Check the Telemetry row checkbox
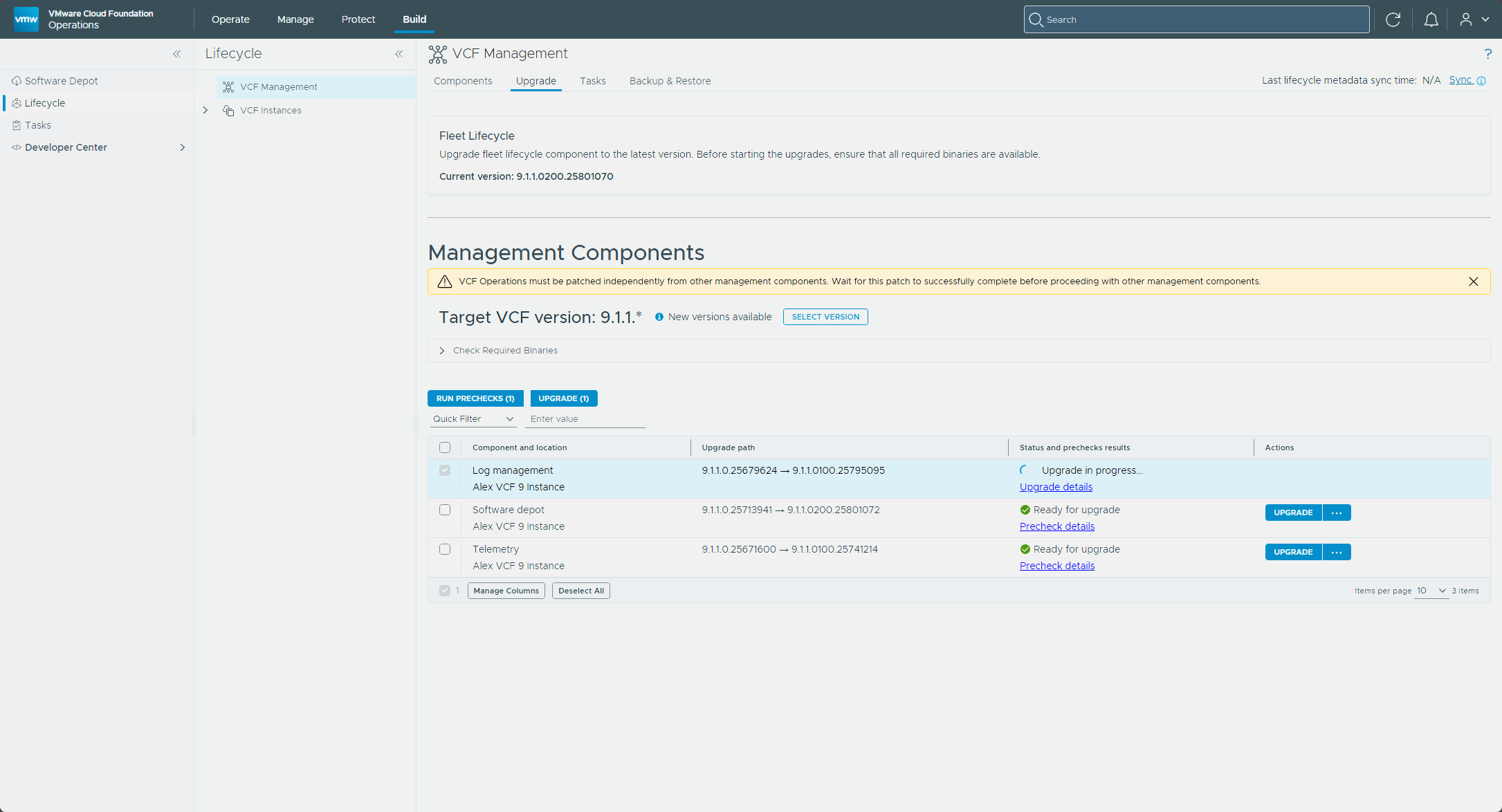Screen dimensions: 1502x812 click(445, 549)
